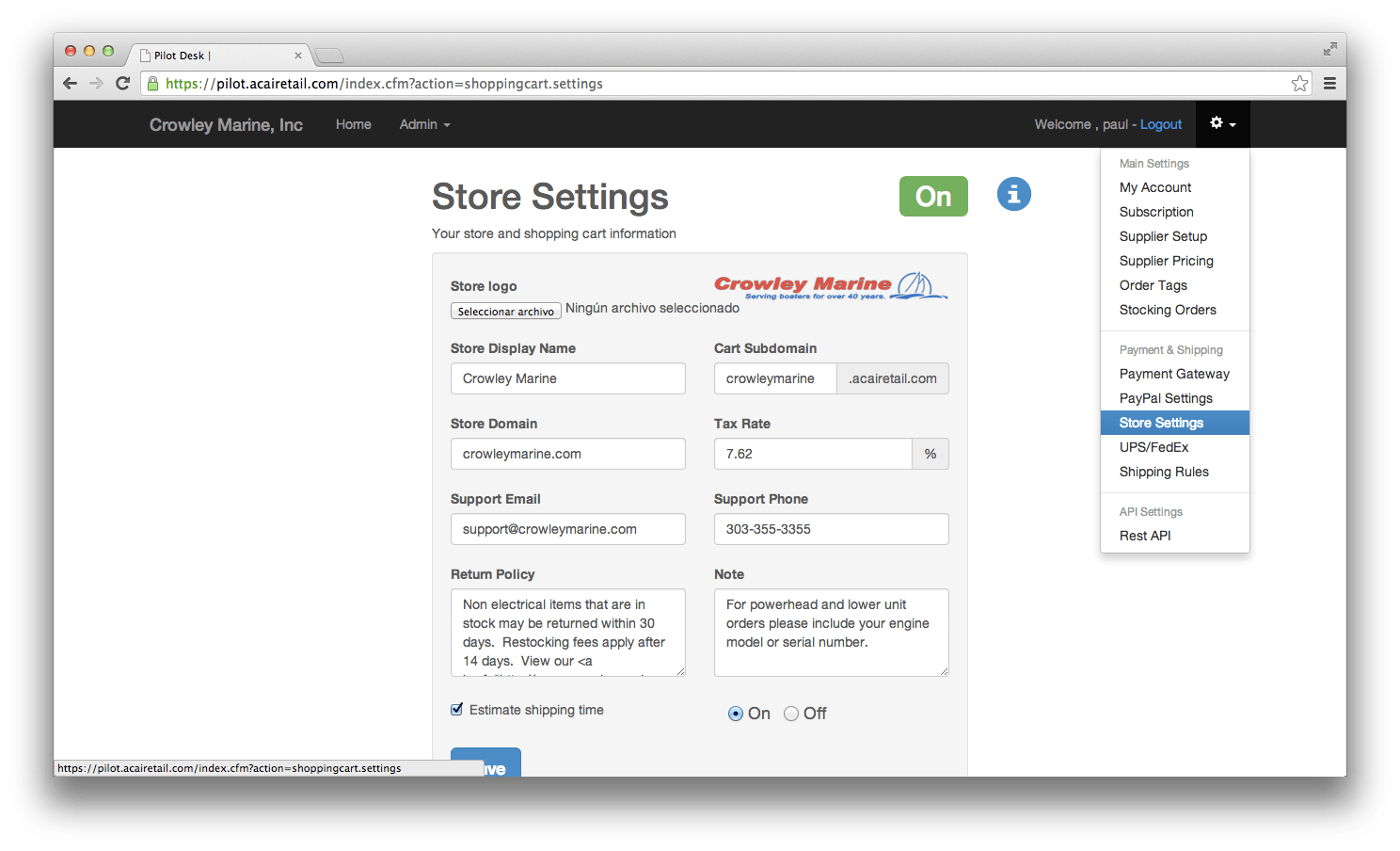Screen dimensions: 1400x851
Task: Click the HTTPS lock icon in address bar
Action: pos(153,83)
